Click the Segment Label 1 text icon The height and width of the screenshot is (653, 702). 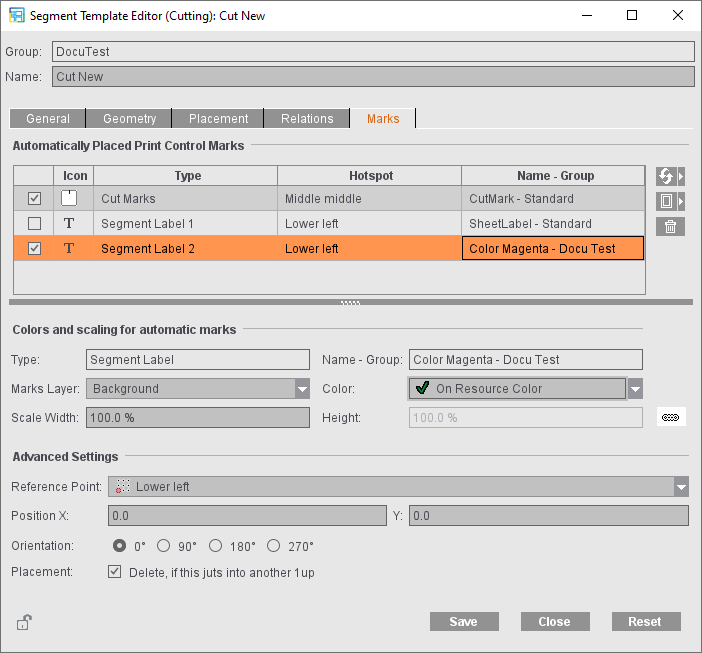pyautogui.click(x=69, y=224)
